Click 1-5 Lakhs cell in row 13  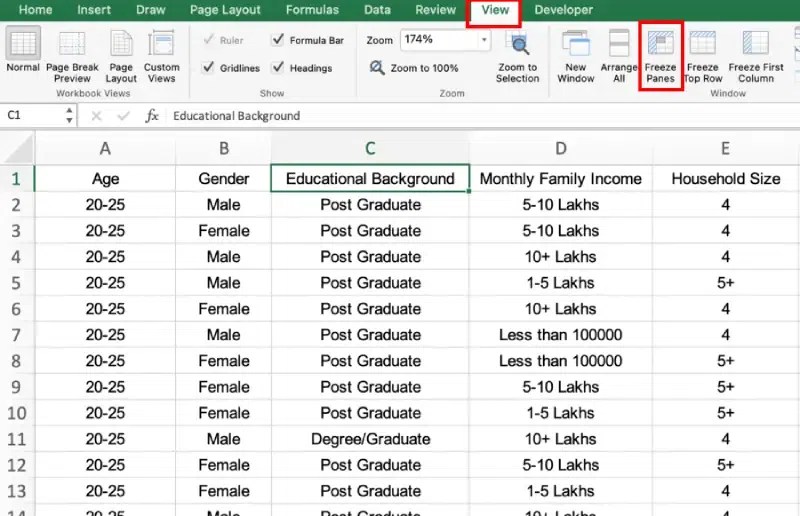(560, 491)
